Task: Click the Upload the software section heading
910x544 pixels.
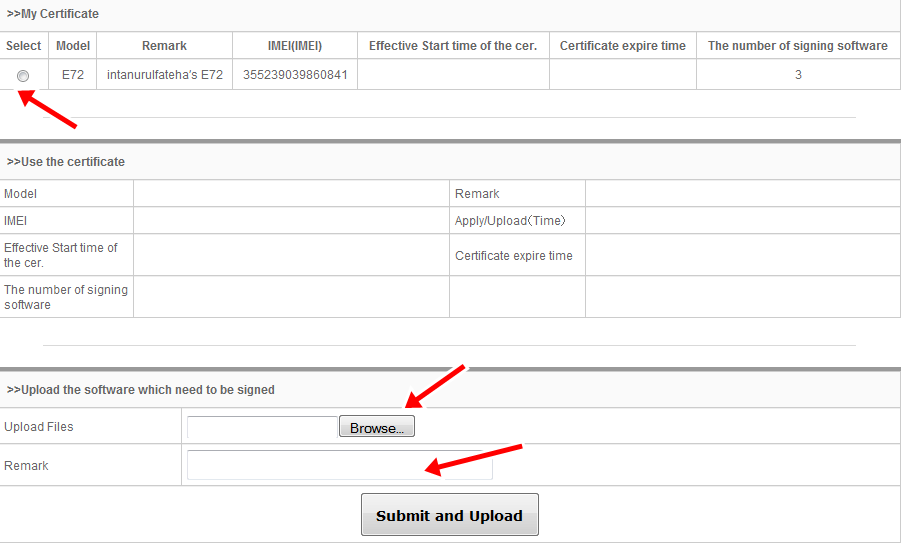Action: [140, 390]
